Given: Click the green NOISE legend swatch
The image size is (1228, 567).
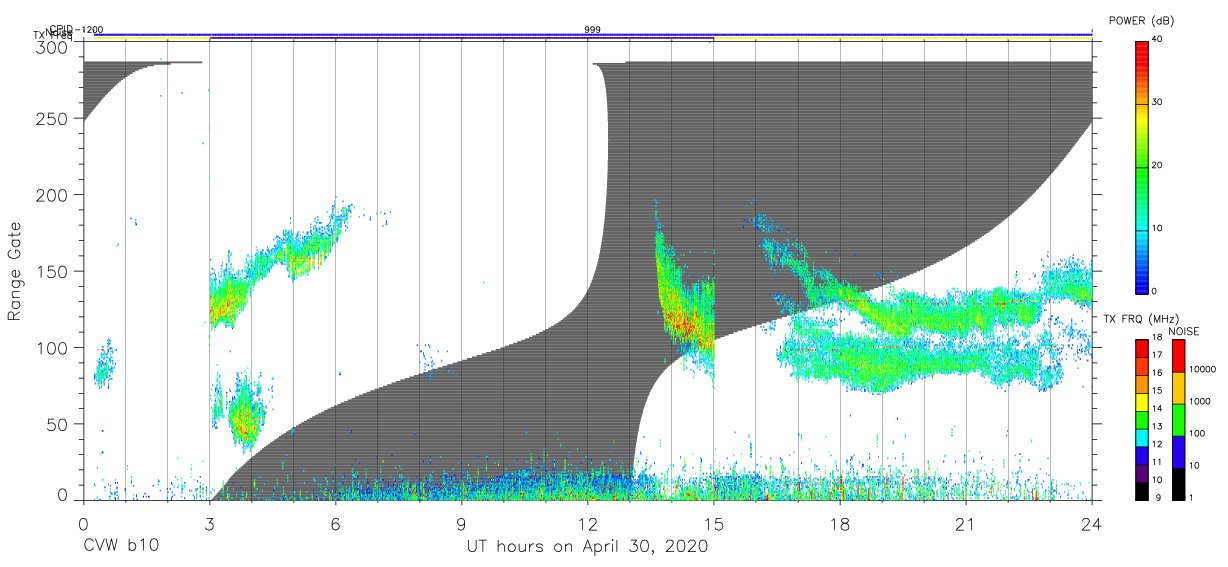Looking at the screenshot, I should 1178,419.
